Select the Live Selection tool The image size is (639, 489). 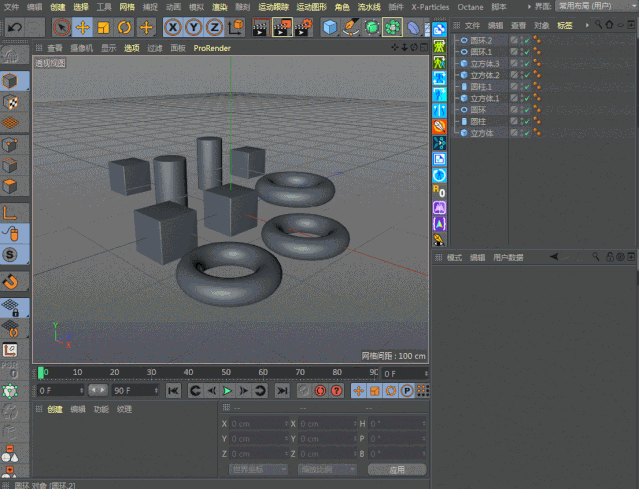[x=62, y=28]
